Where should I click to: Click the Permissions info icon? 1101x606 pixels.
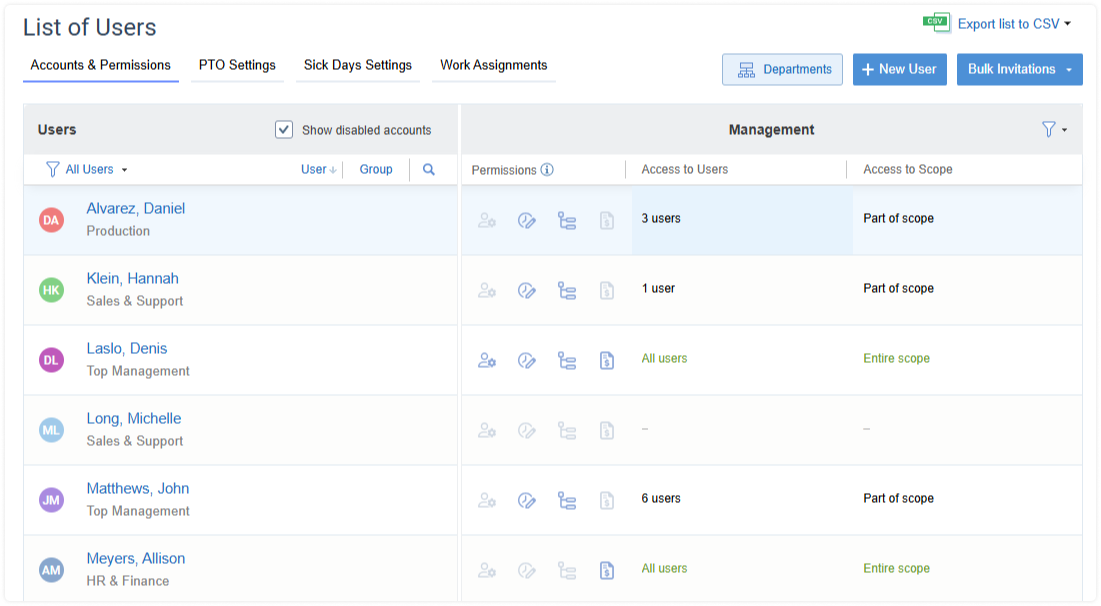(x=547, y=170)
